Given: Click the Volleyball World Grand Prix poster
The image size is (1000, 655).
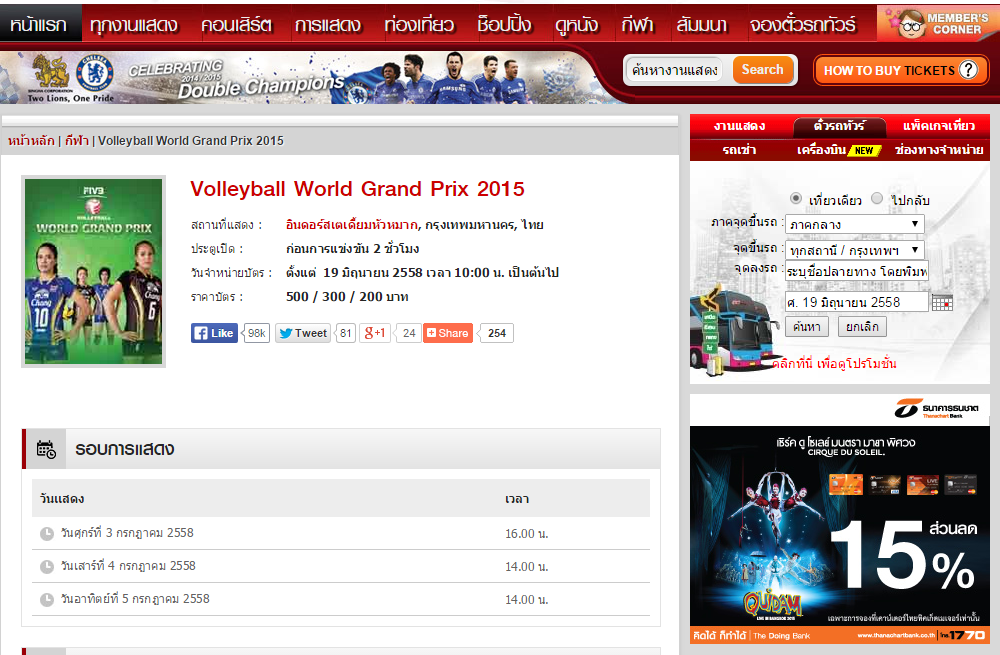Looking at the screenshot, I should coord(93,271).
